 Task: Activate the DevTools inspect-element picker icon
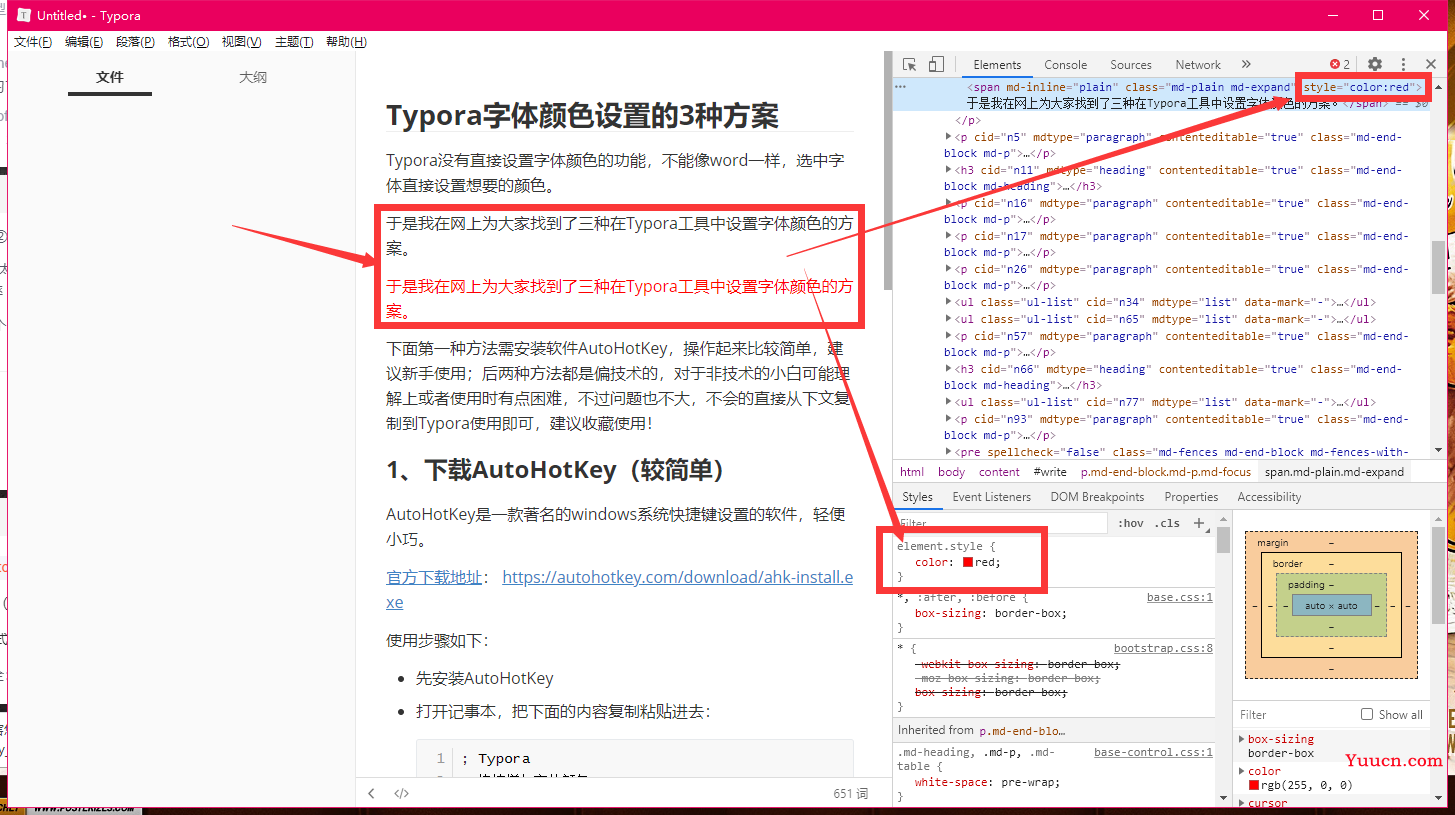coord(910,64)
